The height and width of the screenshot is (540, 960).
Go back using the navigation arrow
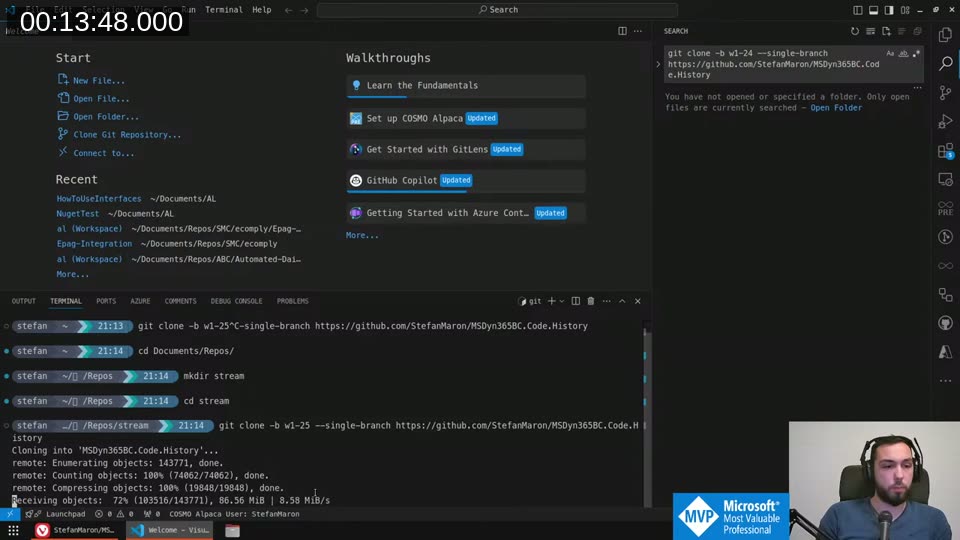pyautogui.click(x=288, y=10)
